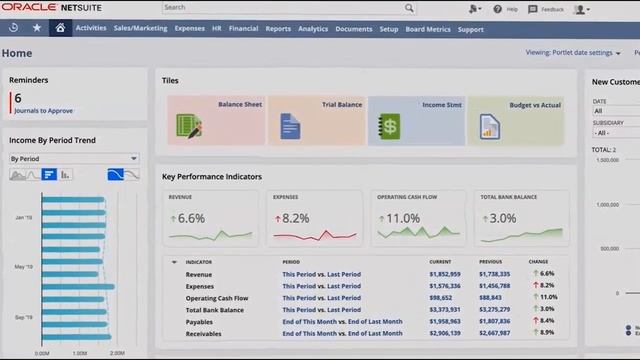Click the Expenses KPI card
Screen dimensions: 640x360
pos(315,218)
